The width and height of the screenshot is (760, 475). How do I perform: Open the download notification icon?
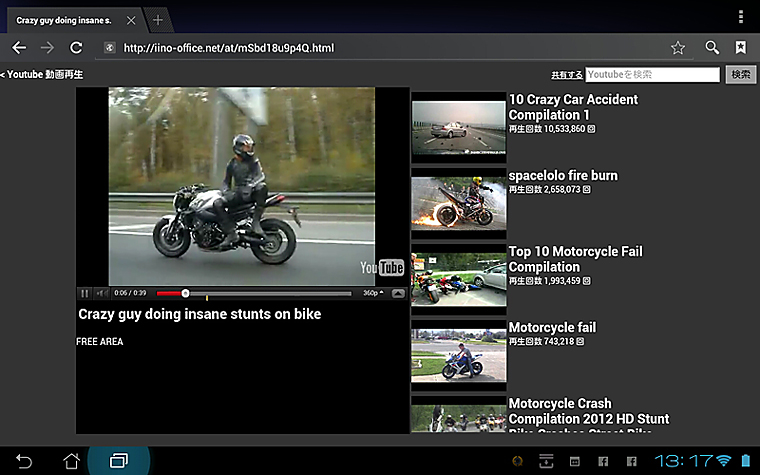(546, 461)
